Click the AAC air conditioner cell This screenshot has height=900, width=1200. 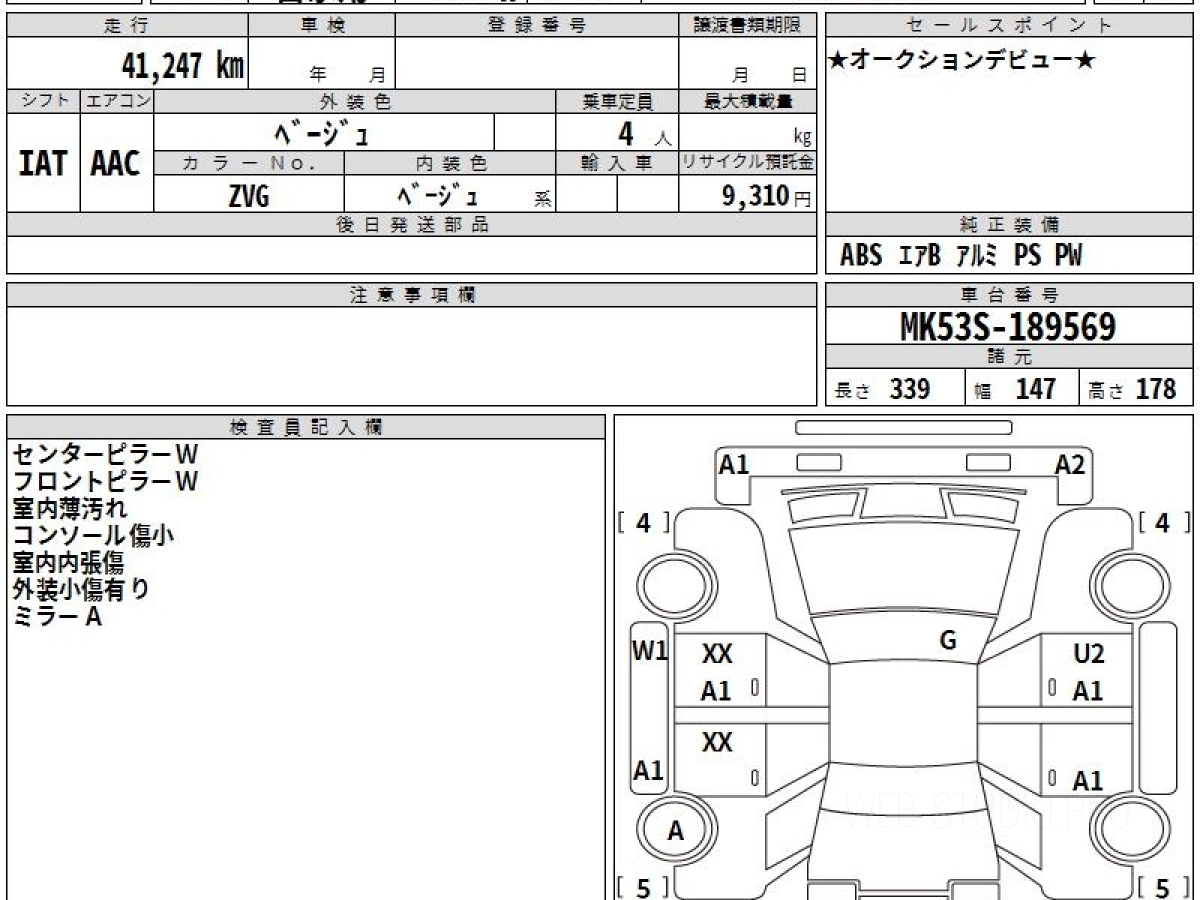point(116,164)
